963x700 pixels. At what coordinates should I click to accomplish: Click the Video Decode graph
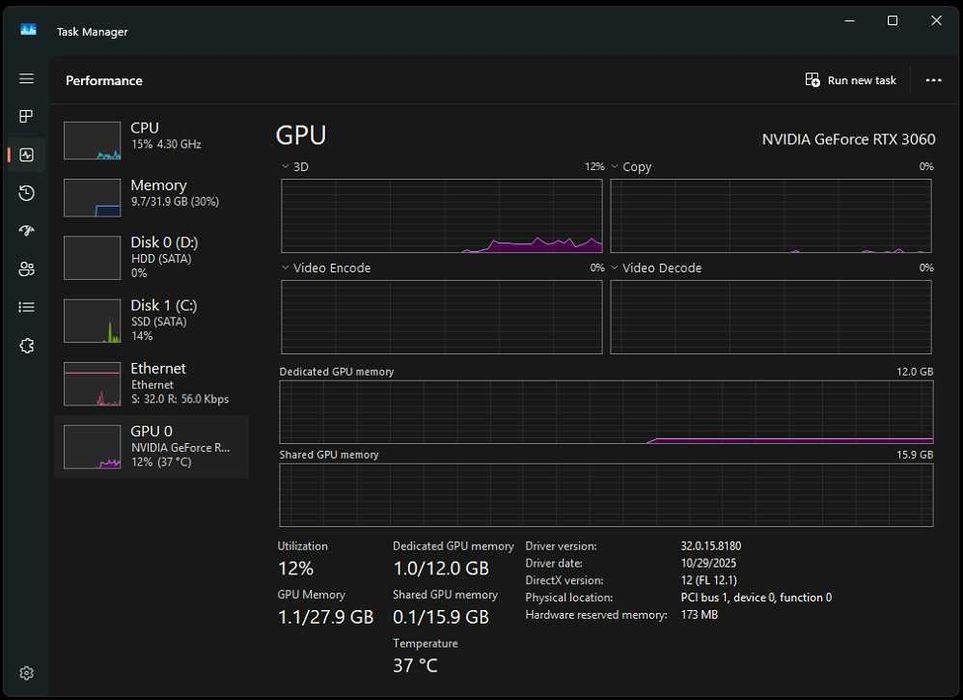pyautogui.click(x=771, y=317)
